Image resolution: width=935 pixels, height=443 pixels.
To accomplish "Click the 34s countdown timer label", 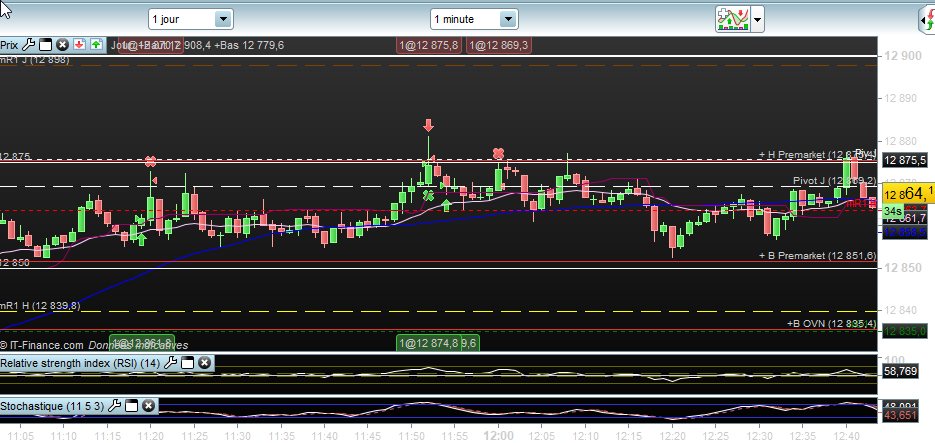I will [x=893, y=211].
